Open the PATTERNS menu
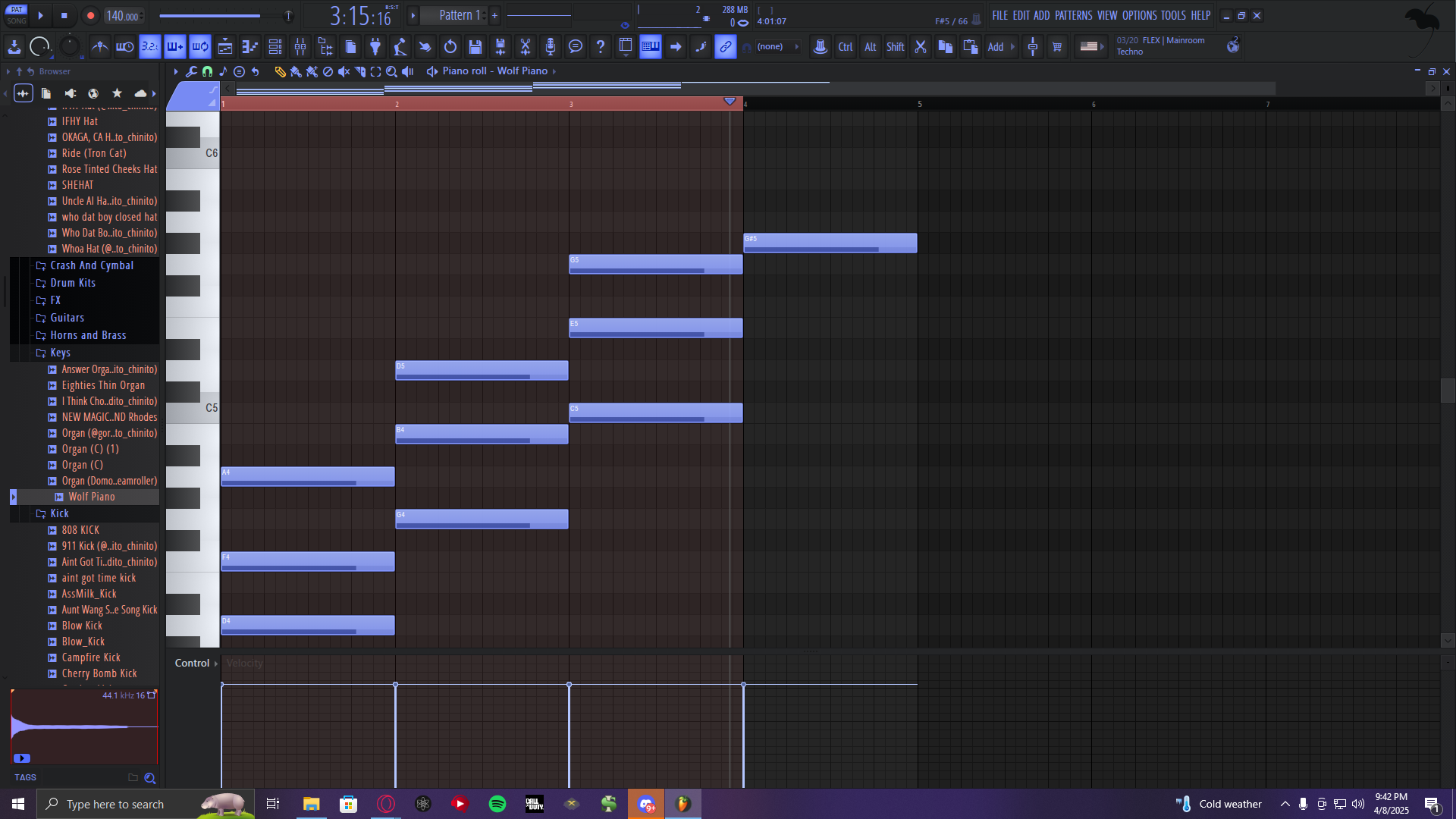Viewport: 1456px width, 819px height. (x=1073, y=15)
